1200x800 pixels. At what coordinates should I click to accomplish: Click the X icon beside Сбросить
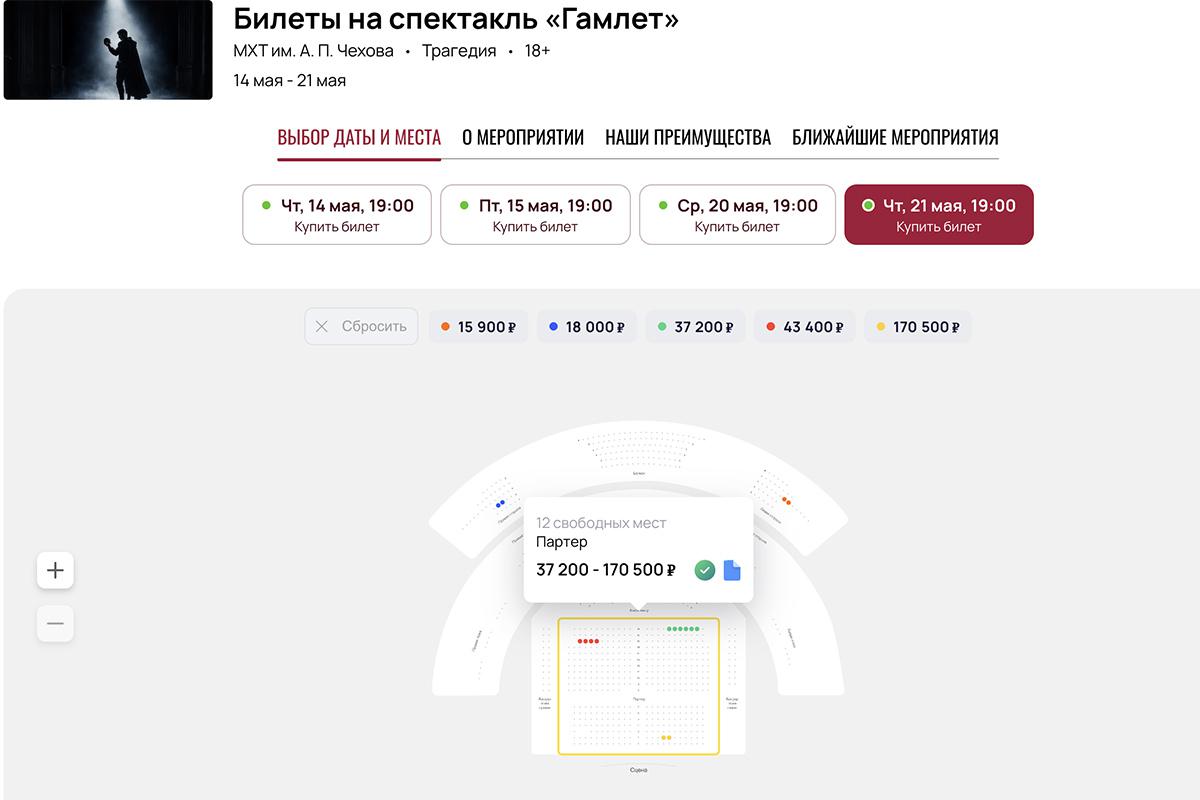(321, 326)
